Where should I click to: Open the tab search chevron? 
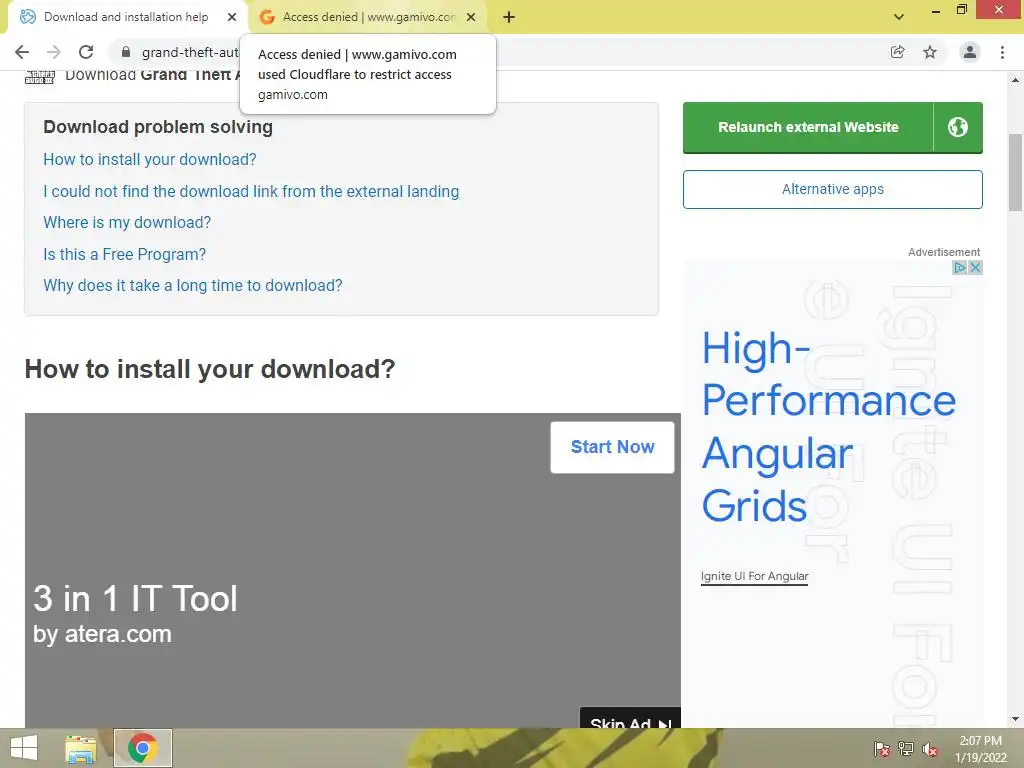[x=899, y=17]
